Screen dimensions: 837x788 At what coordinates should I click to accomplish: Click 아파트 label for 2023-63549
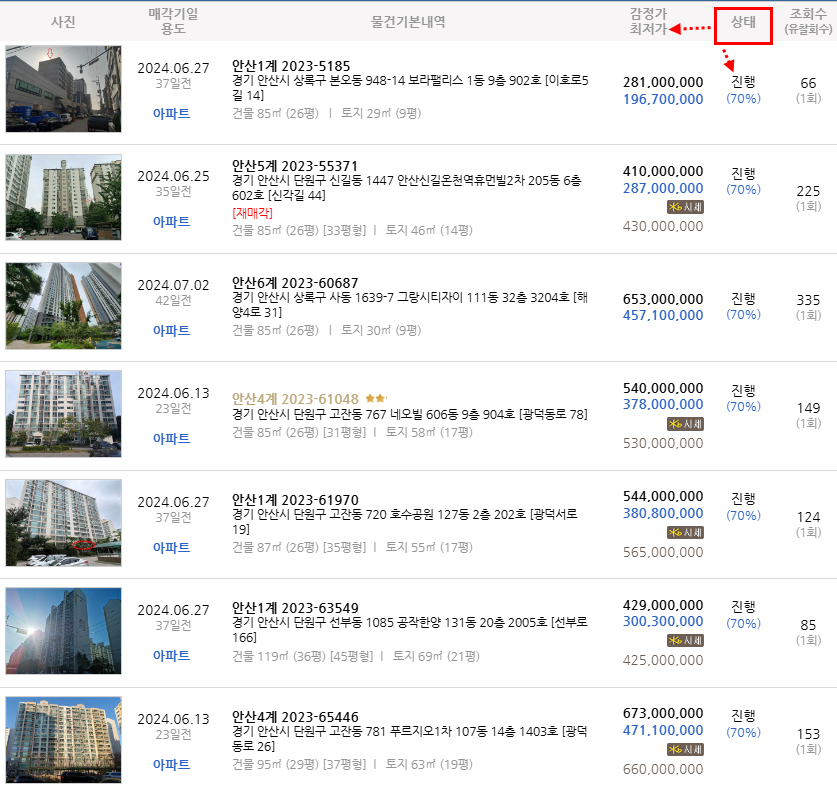171,656
